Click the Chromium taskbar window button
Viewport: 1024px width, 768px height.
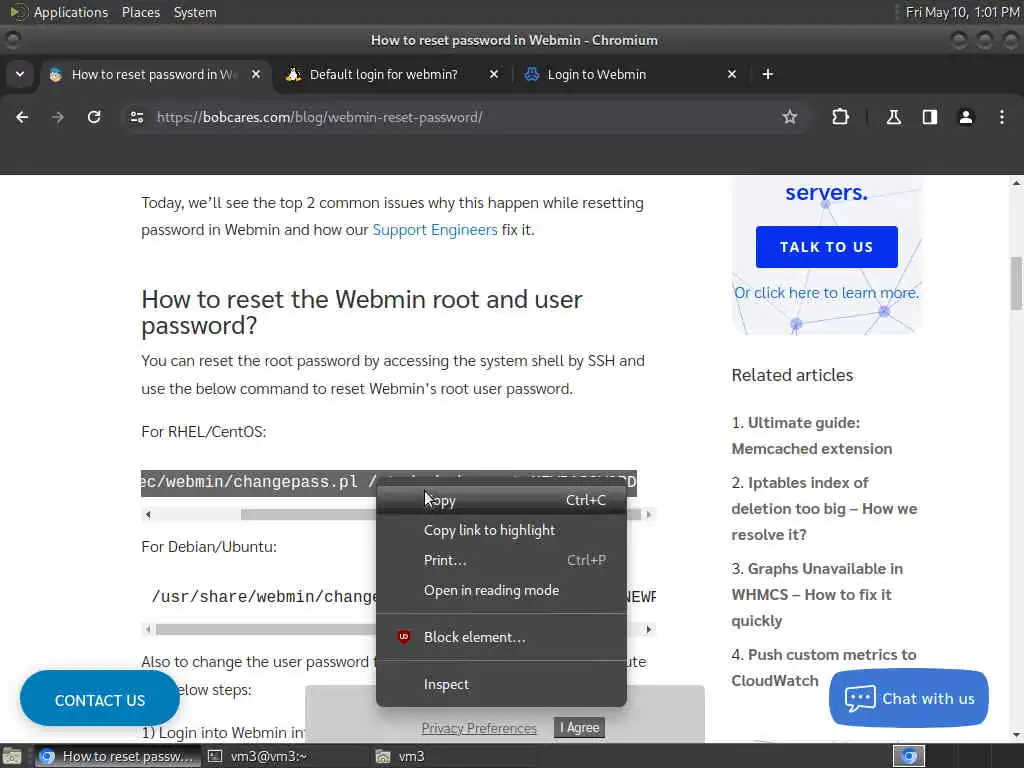[116, 756]
